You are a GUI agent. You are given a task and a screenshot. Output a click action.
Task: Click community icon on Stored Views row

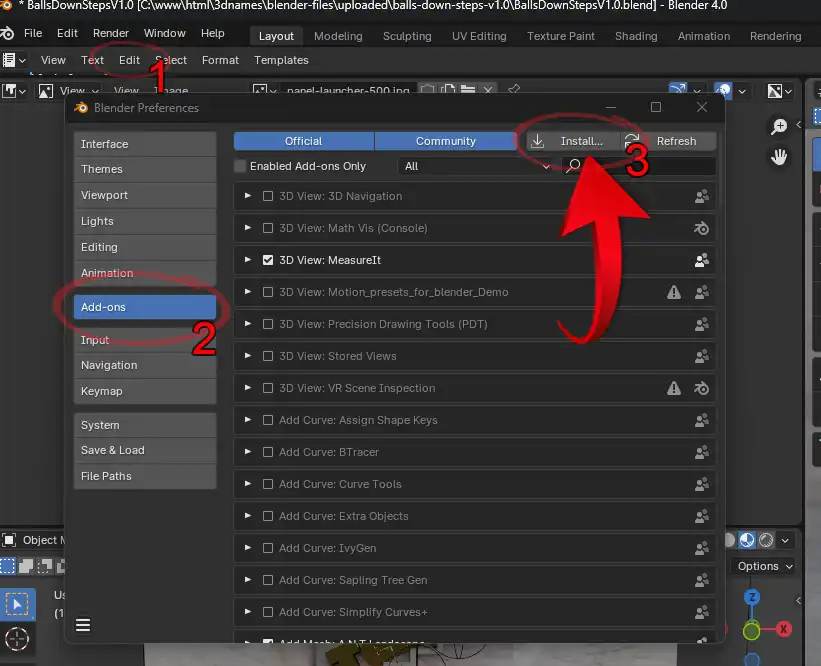pyautogui.click(x=702, y=356)
